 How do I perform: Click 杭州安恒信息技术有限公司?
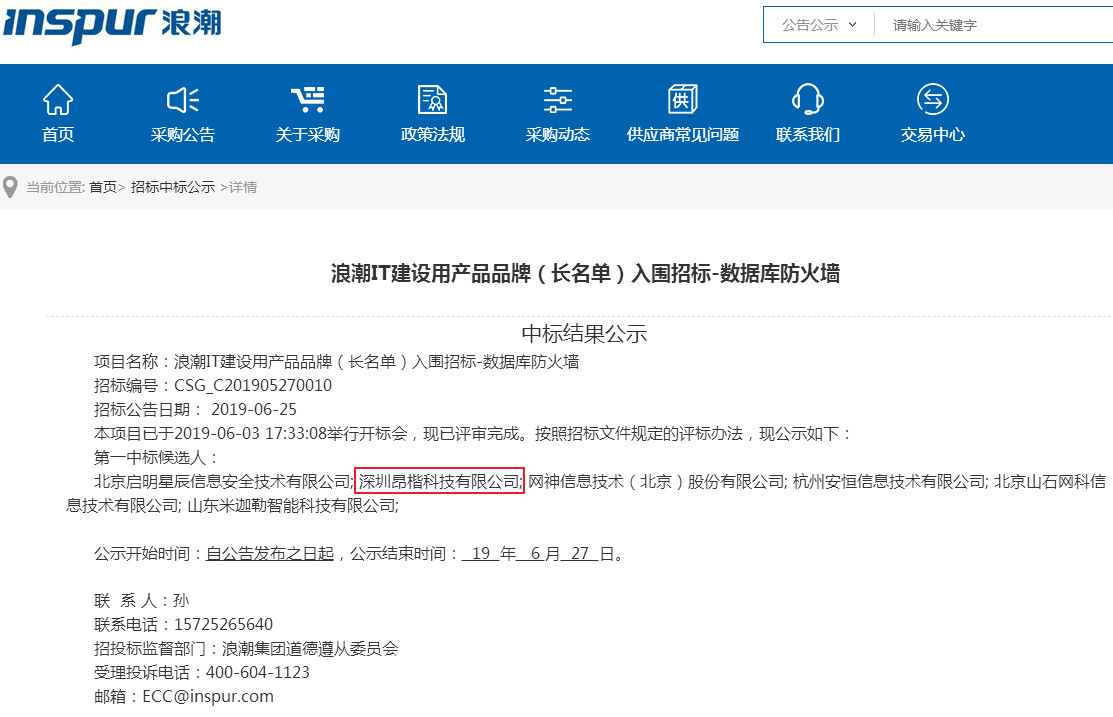point(889,482)
